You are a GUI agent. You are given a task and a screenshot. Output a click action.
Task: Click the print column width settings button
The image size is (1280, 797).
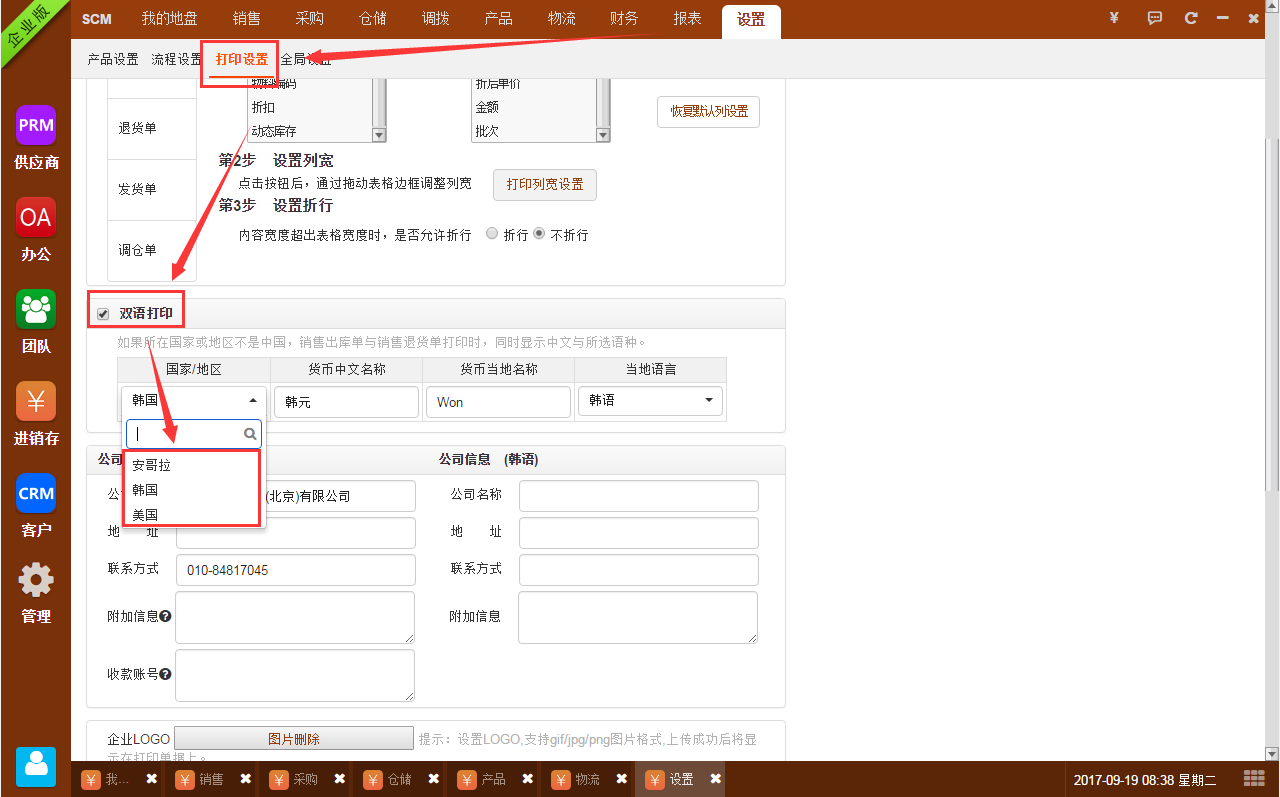[x=544, y=185]
